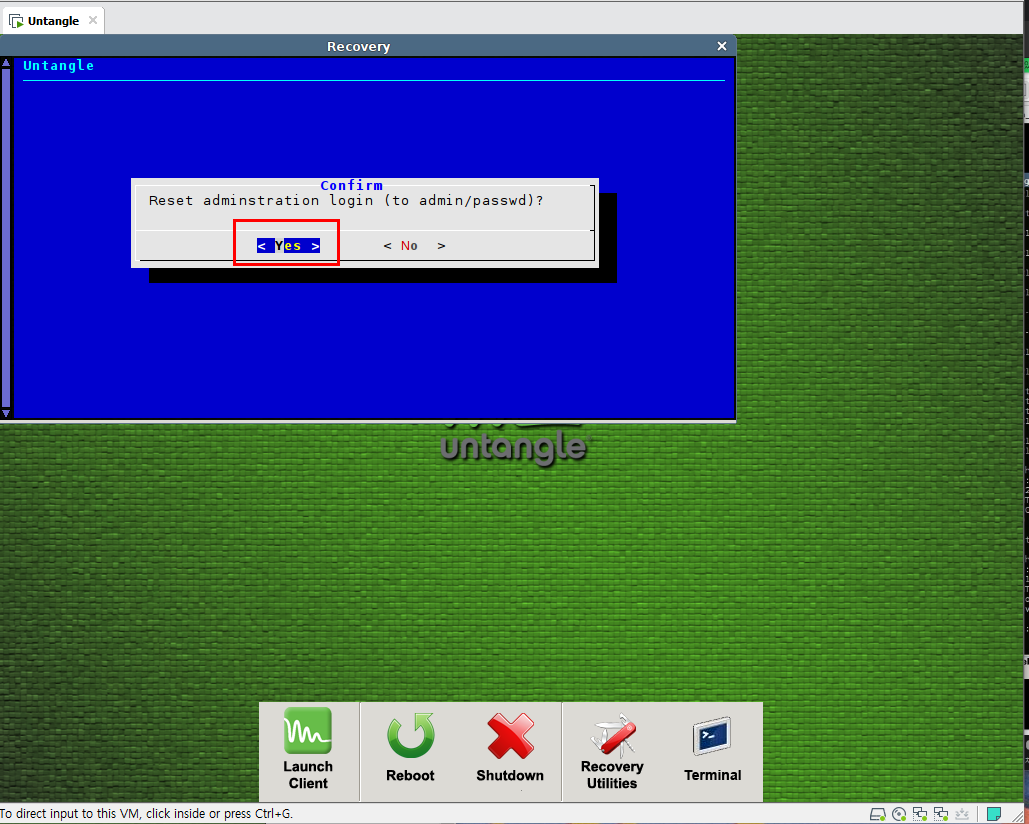Click the "Confirm" dialog title text
The height and width of the screenshot is (824, 1029).
pyautogui.click(x=351, y=185)
